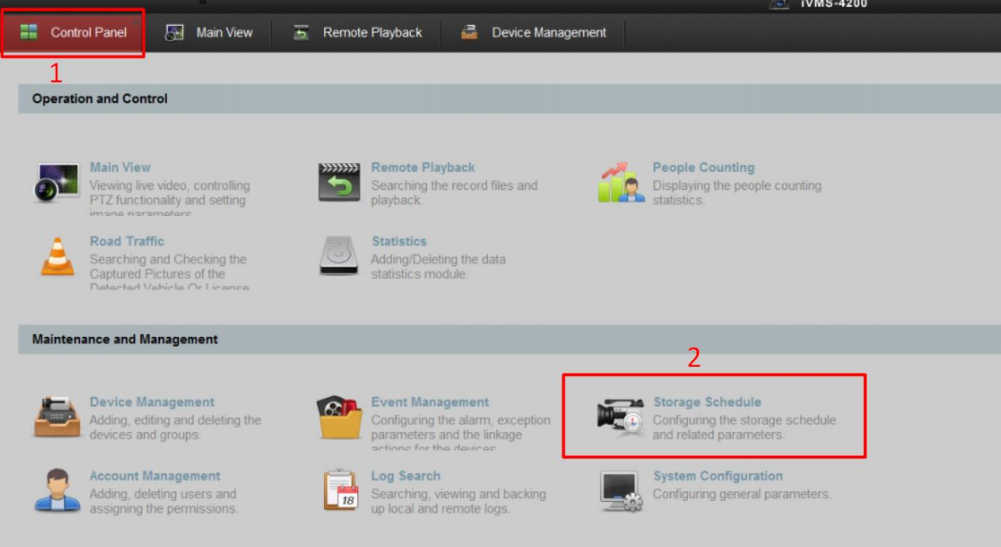This screenshot has height=547, width=1001.
Task: Open the Account Management user icon
Action: [57, 490]
